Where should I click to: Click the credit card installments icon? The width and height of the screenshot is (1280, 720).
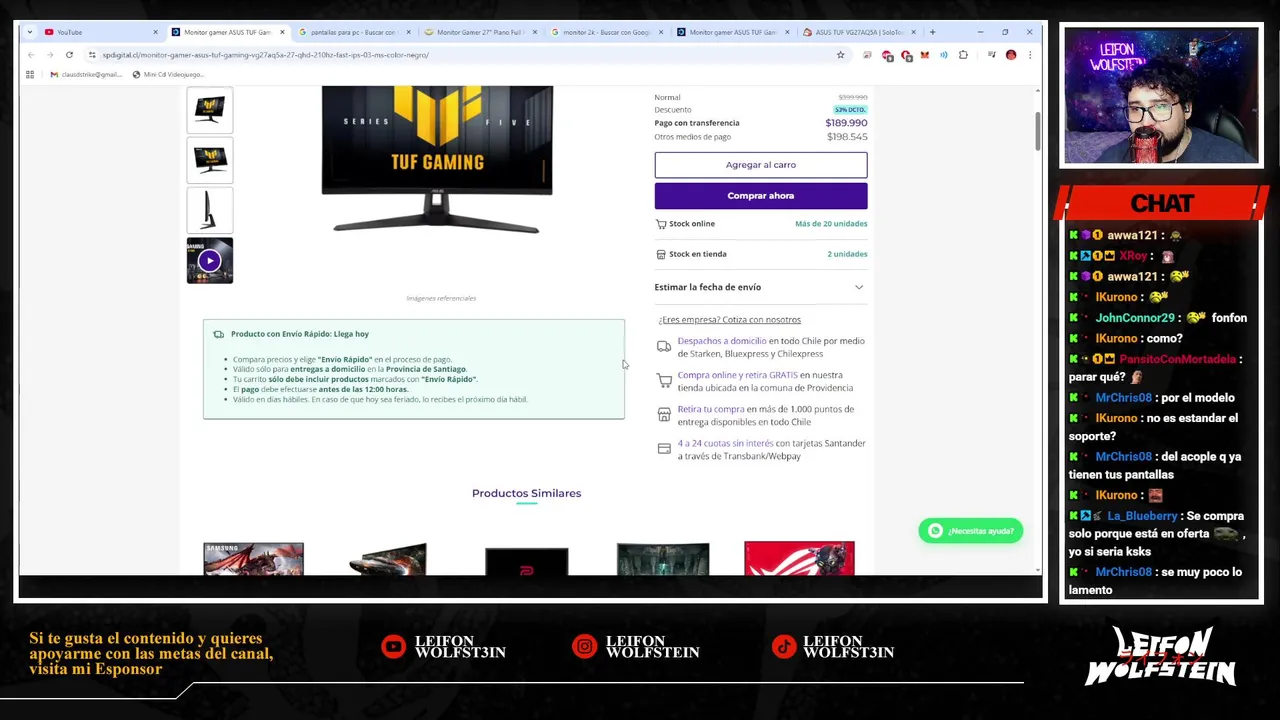664,449
